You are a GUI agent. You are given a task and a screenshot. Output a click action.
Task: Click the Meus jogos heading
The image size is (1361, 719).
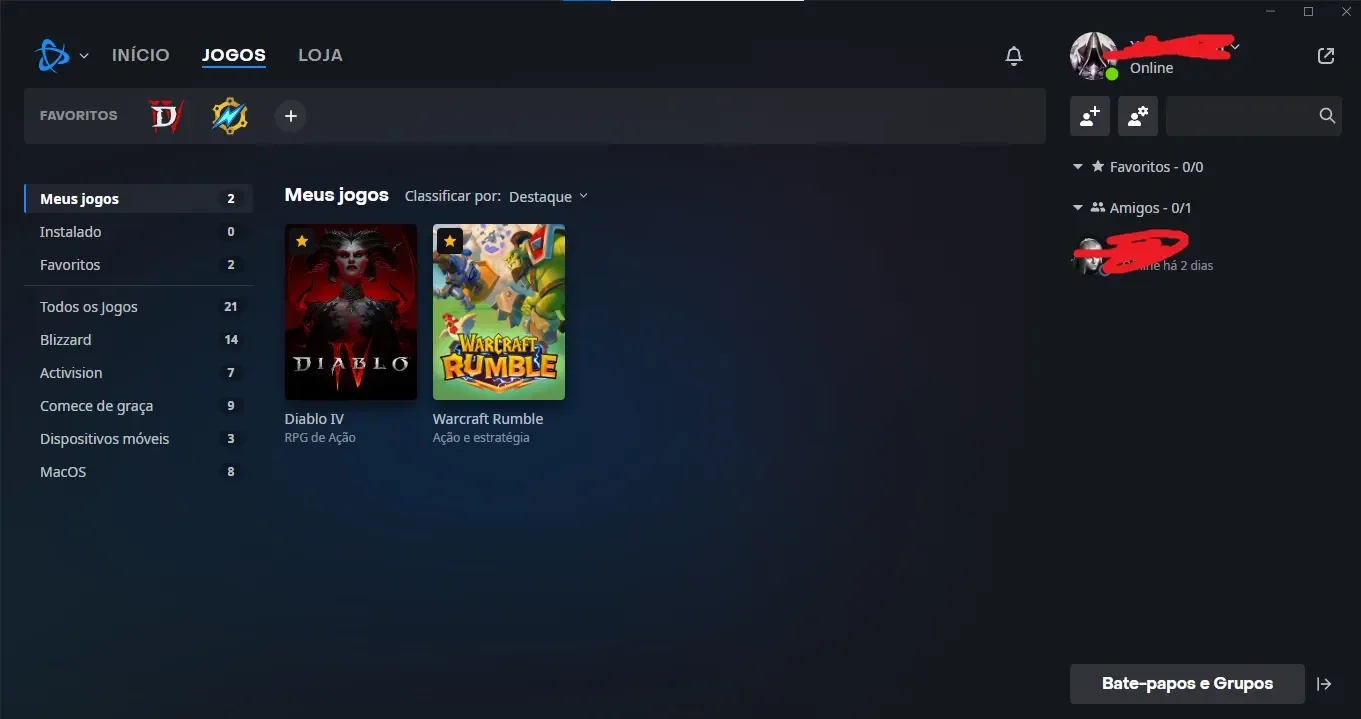(x=337, y=195)
